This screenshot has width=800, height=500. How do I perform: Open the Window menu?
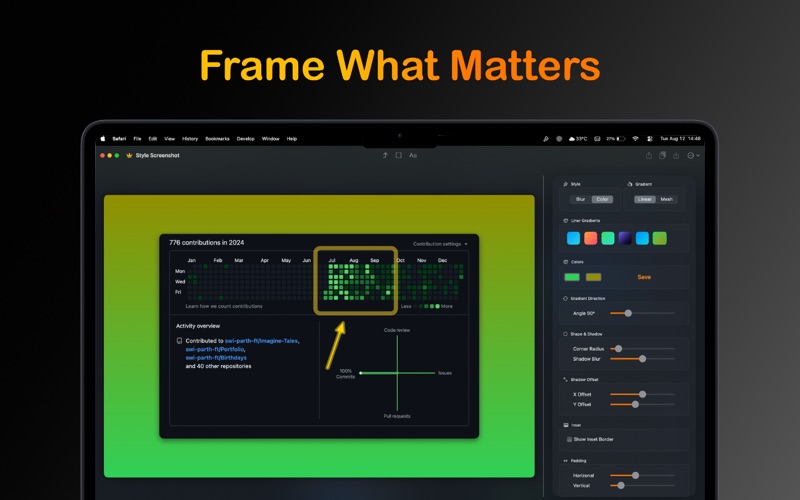click(270, 139)
